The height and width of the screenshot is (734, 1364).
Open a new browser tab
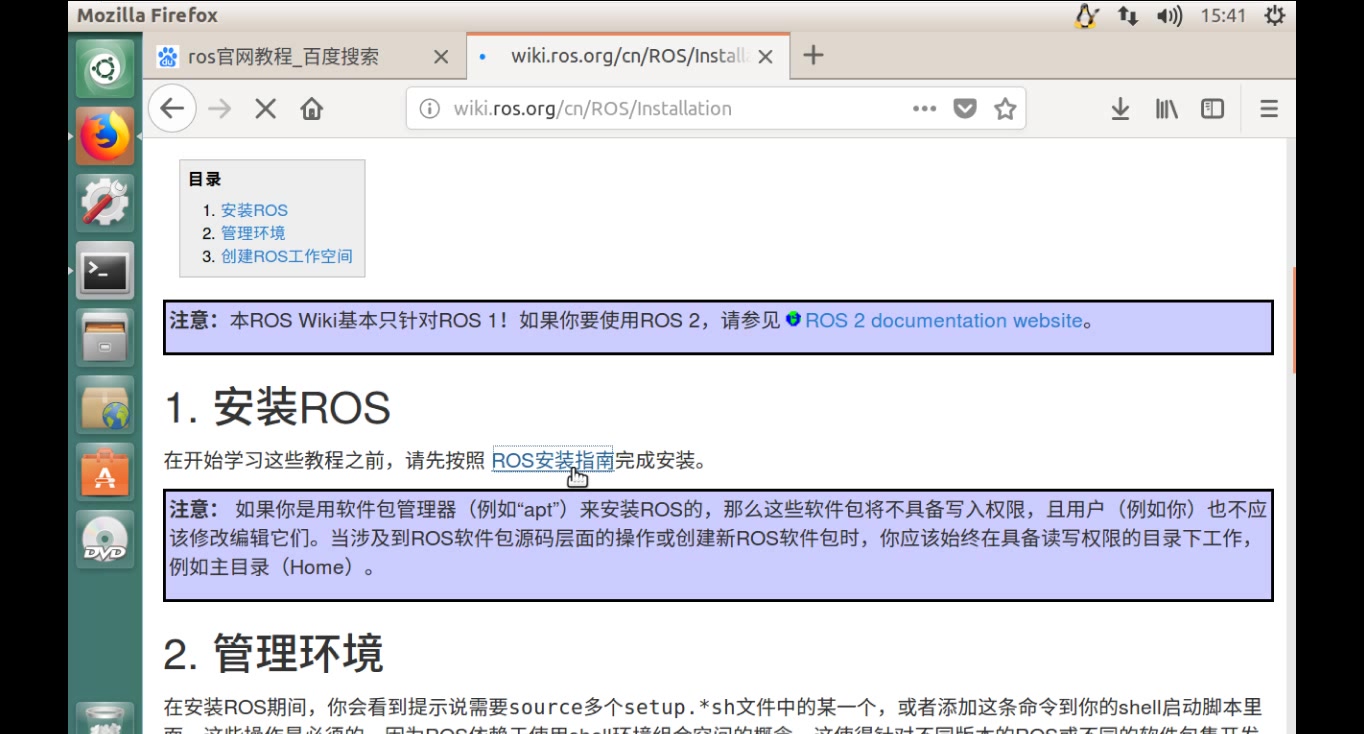pos(813,56)
